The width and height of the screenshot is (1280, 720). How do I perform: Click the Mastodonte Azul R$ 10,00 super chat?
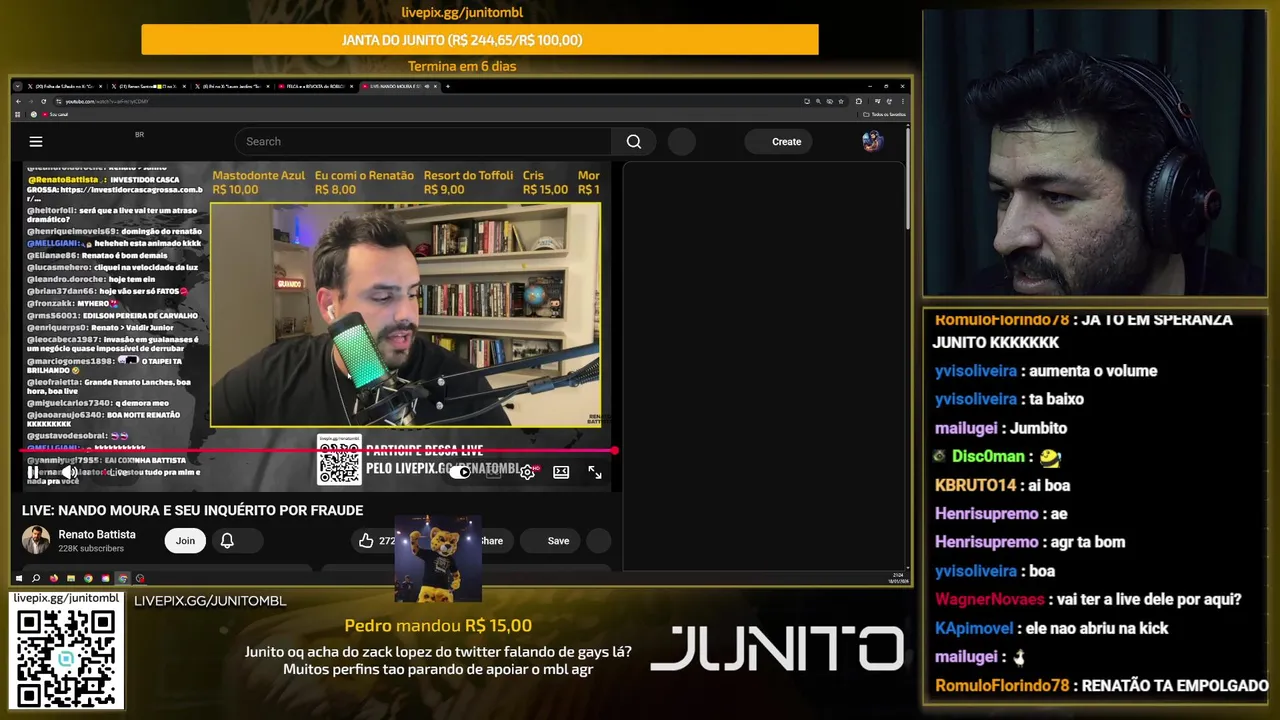258,182
